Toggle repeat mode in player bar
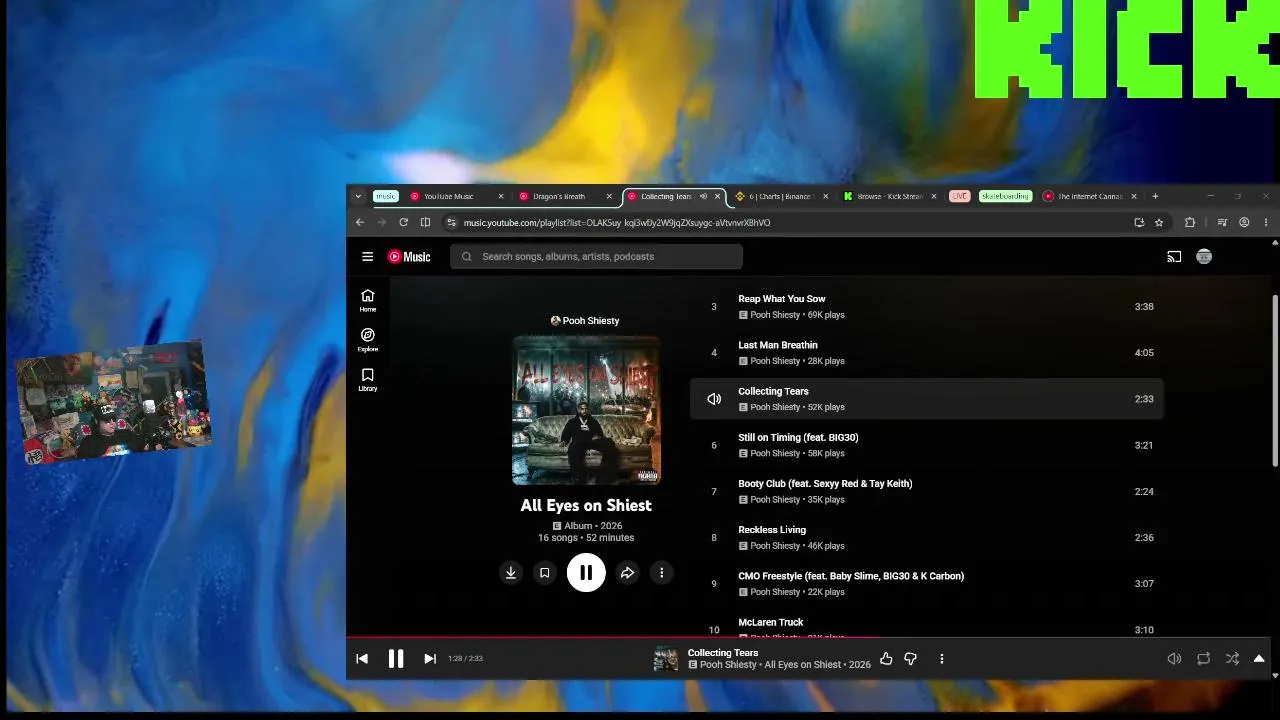The image size is (1280, 720). click(x=1203, y=659)
